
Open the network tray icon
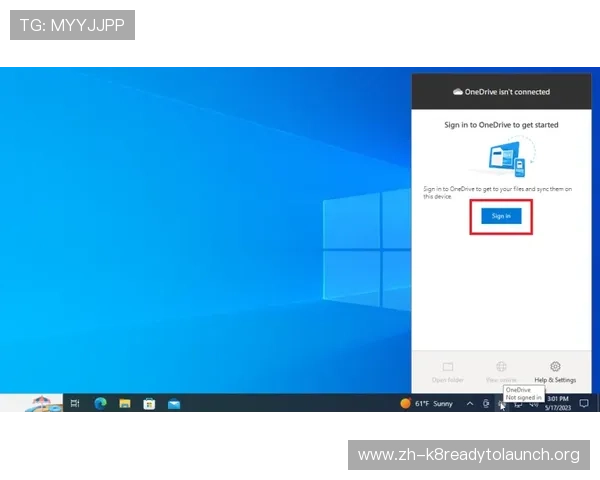click(518, 404)
